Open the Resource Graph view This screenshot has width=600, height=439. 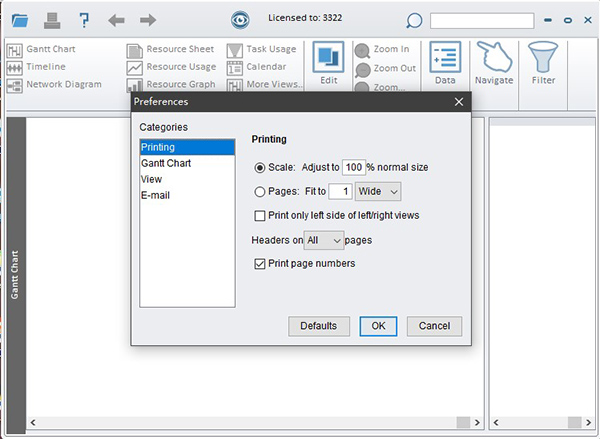point(171,85)
